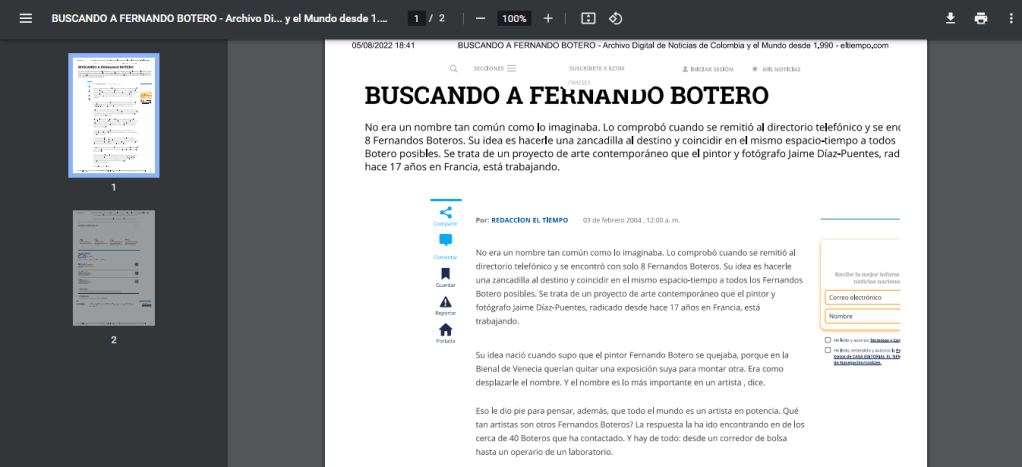Click the Reportar warning icon
Screen dimensions: 1022x467
445,302
